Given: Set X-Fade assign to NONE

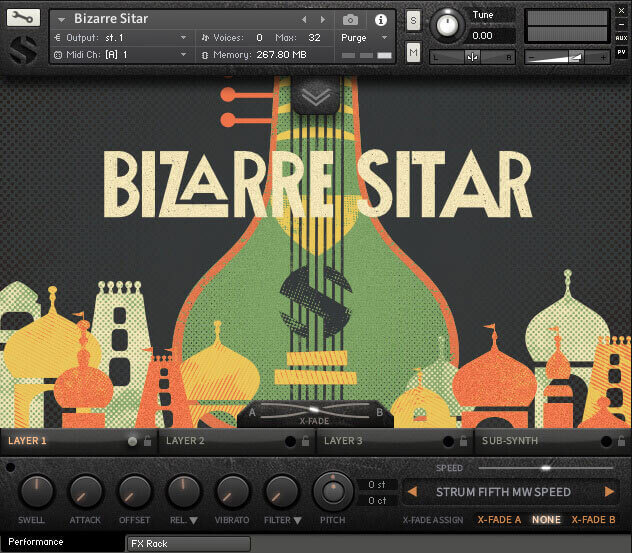Looking at the screenshot, I should click(x=546, y=520).
